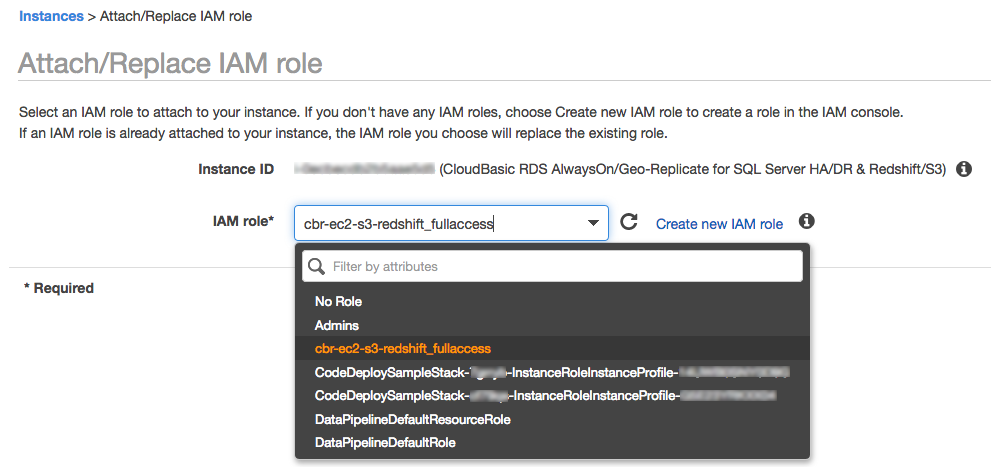The image size is (991, 467).
Task: Choose DataPipelineDefaultRole option
Action: (552, 443)
